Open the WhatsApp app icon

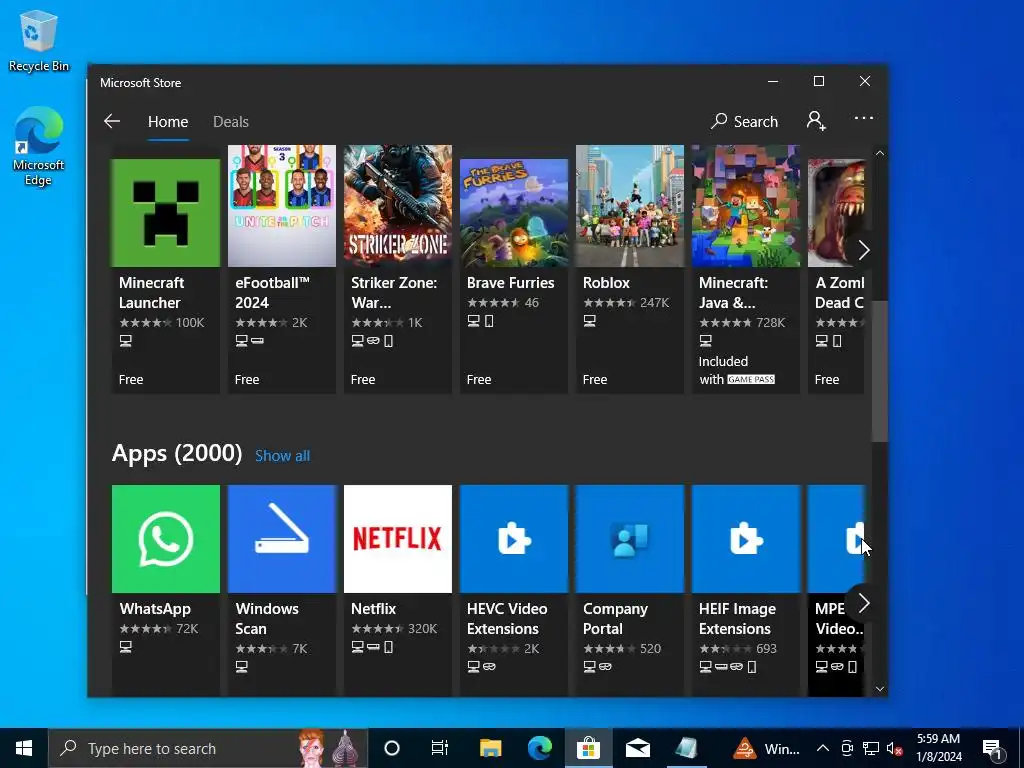[x=166, y=539]
